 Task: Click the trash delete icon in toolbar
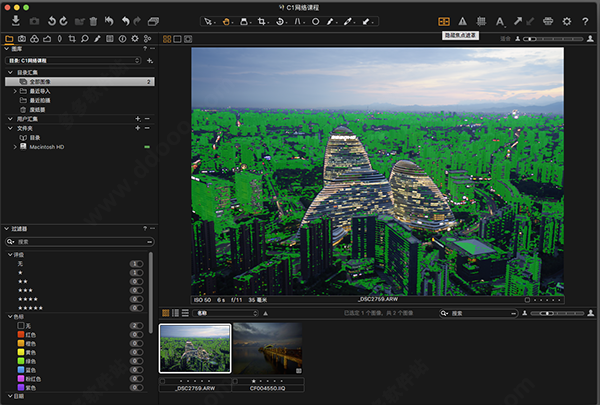click(93, 20)
